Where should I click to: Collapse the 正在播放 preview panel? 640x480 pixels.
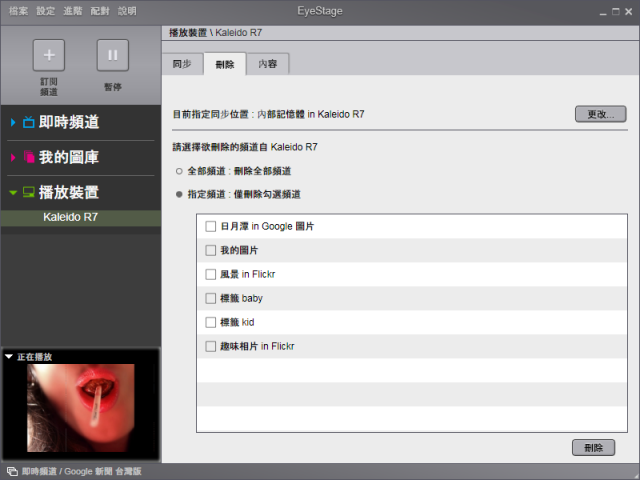click(x=9, y=356)
